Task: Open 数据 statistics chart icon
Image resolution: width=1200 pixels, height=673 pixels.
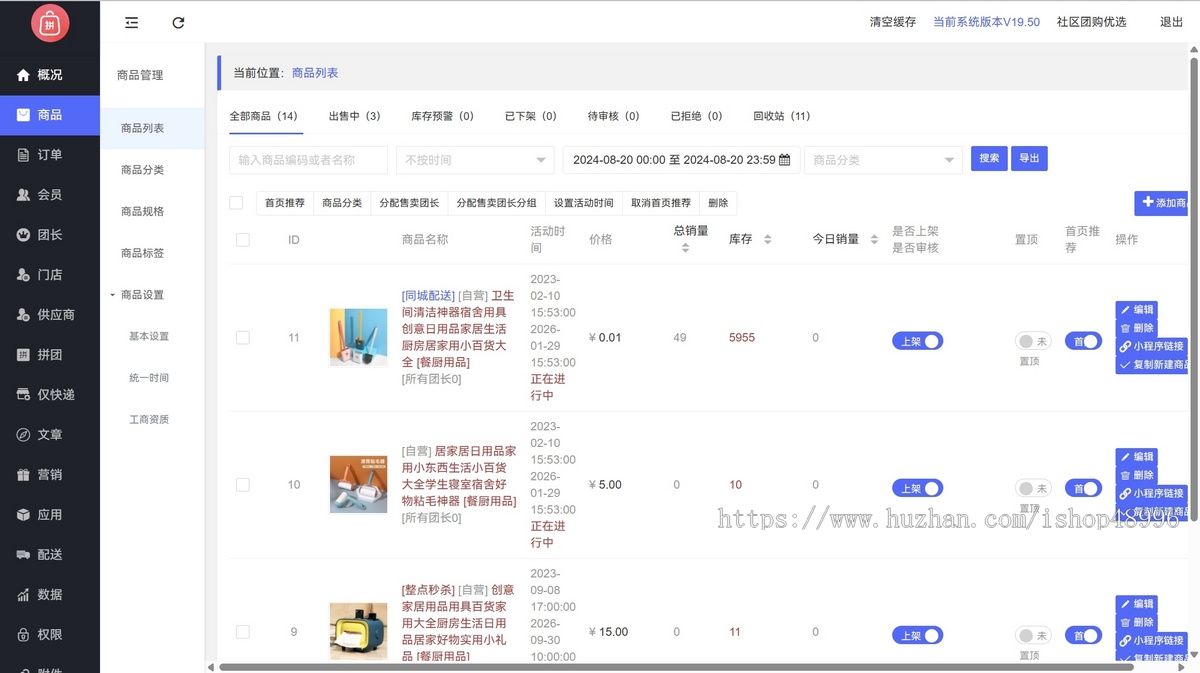Action: tap(24, 595)
